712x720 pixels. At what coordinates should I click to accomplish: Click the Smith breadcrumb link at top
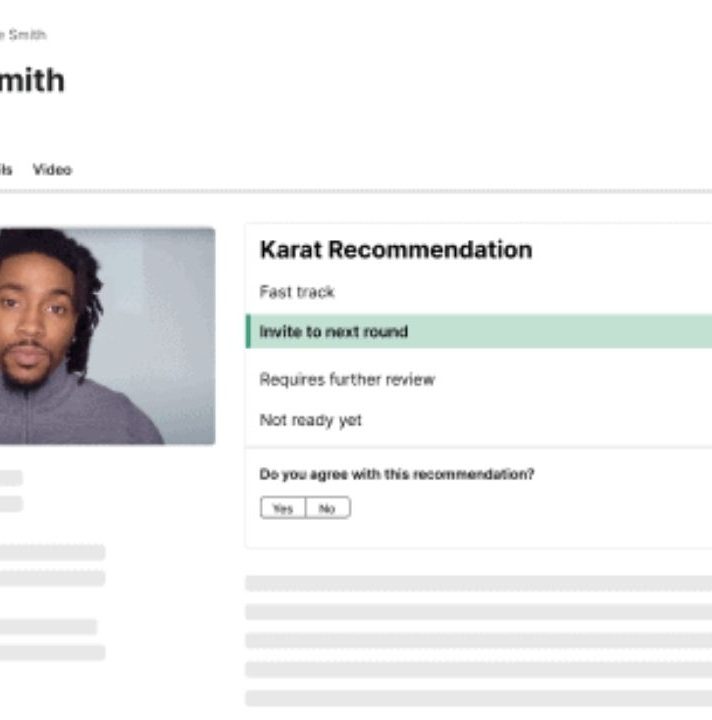[x=23, y=35]
